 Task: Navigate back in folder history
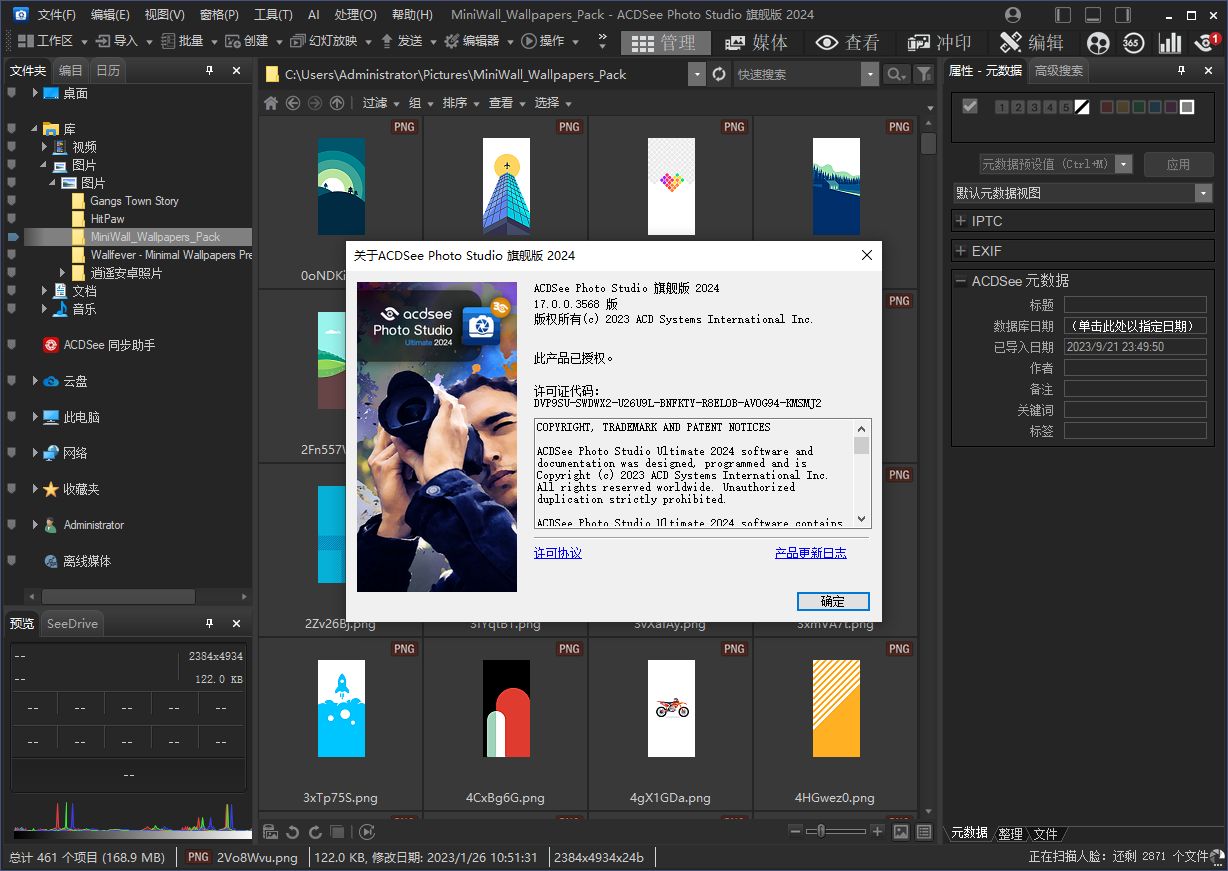[x=293, y=103]
